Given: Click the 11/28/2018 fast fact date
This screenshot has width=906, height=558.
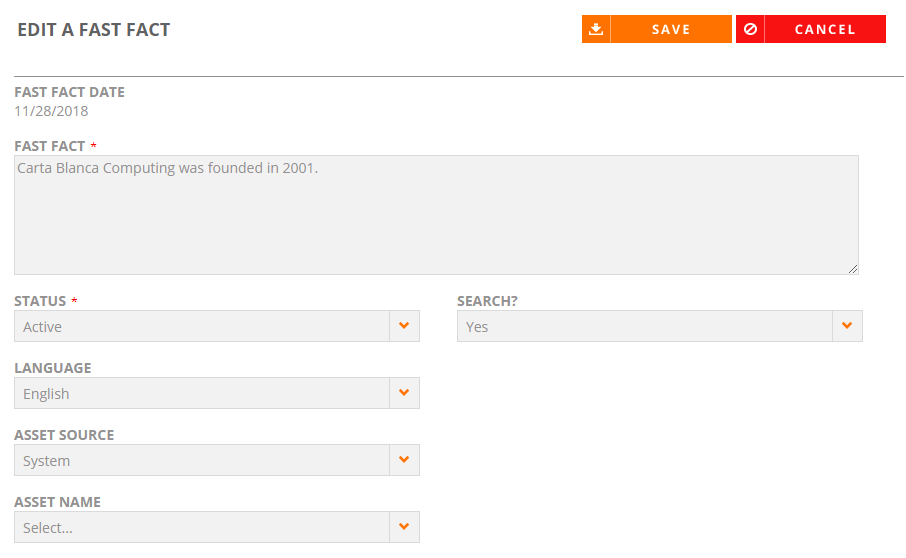Looking at the screenshot, I should pos(51,111).
